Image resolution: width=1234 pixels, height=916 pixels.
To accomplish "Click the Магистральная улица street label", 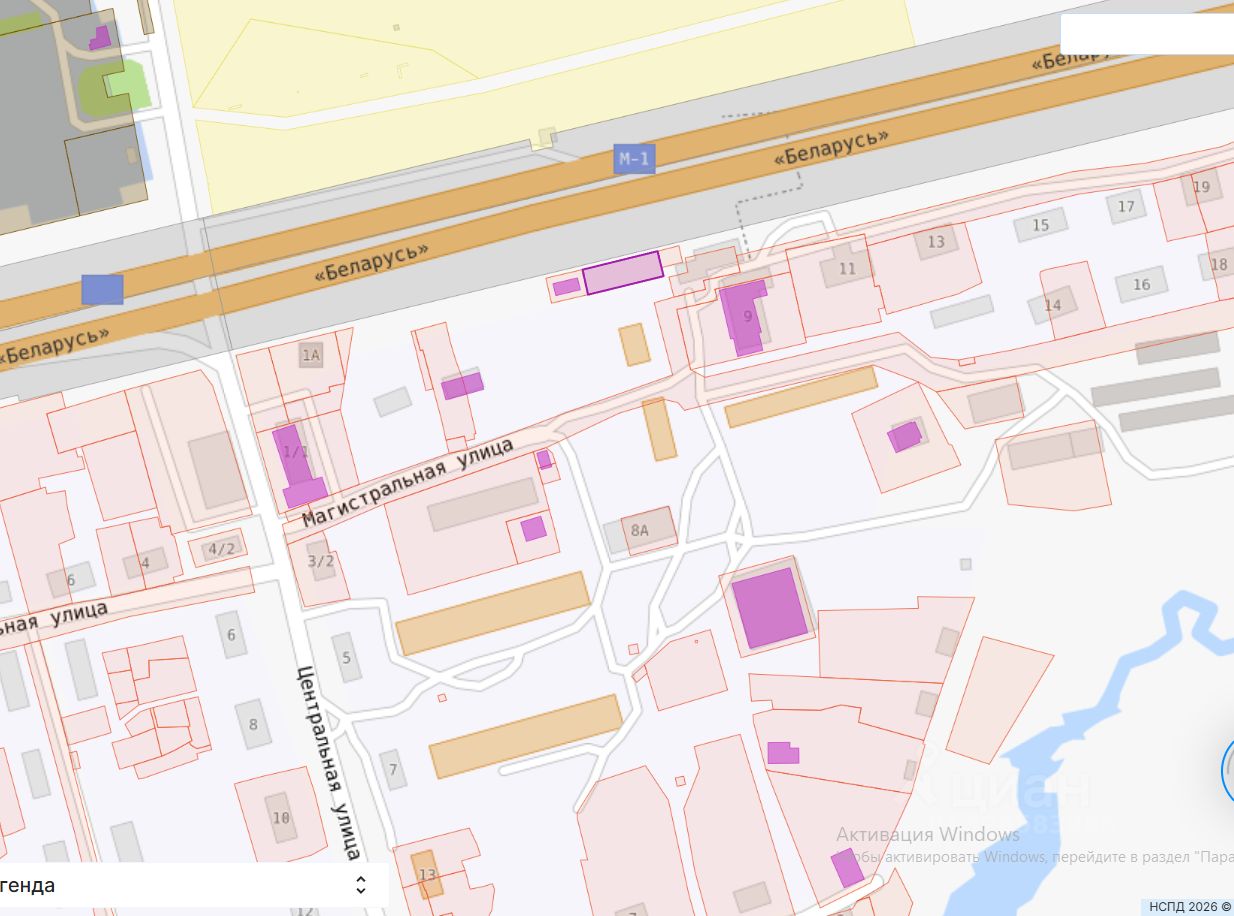I will 408,483.
